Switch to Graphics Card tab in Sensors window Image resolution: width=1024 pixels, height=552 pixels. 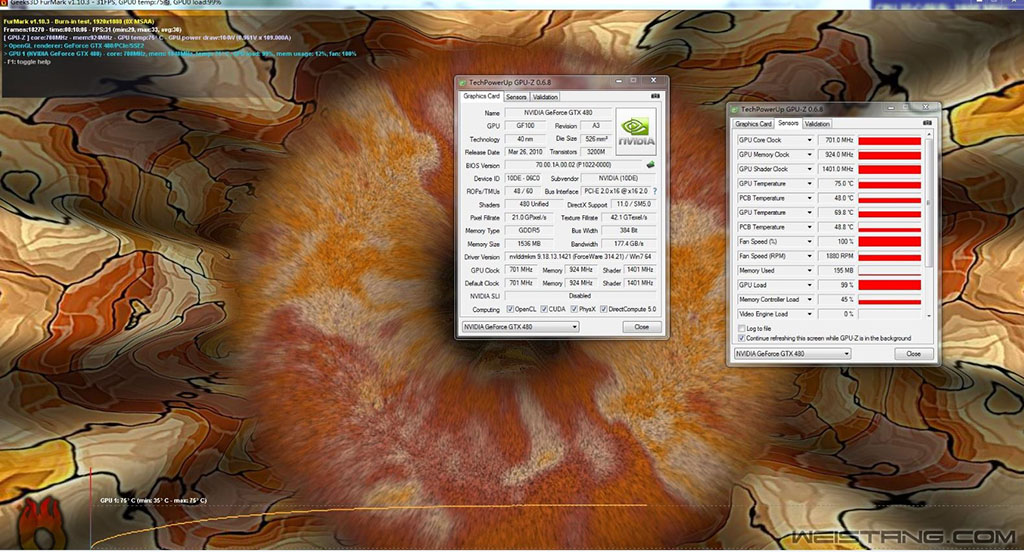[754, 123]
